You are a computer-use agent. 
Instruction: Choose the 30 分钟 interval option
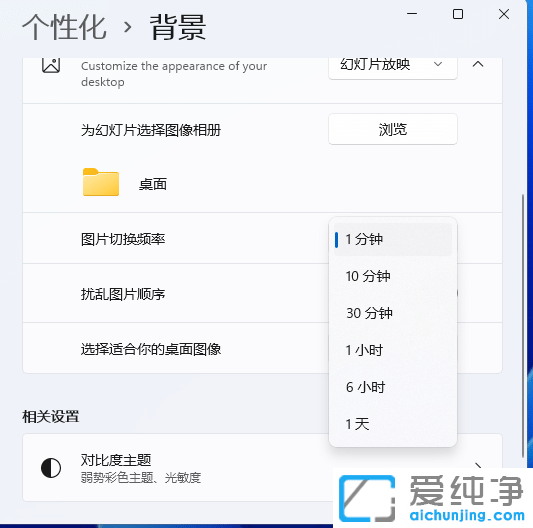click(393, 313)
